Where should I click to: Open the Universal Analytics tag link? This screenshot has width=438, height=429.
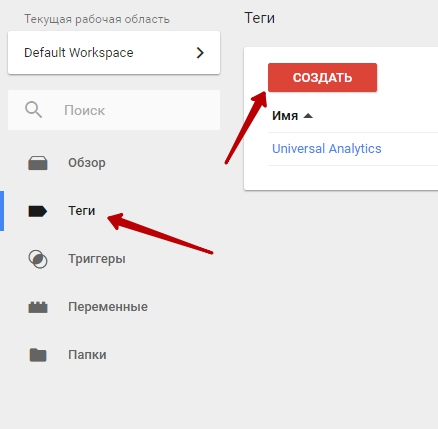coord(327,149)
